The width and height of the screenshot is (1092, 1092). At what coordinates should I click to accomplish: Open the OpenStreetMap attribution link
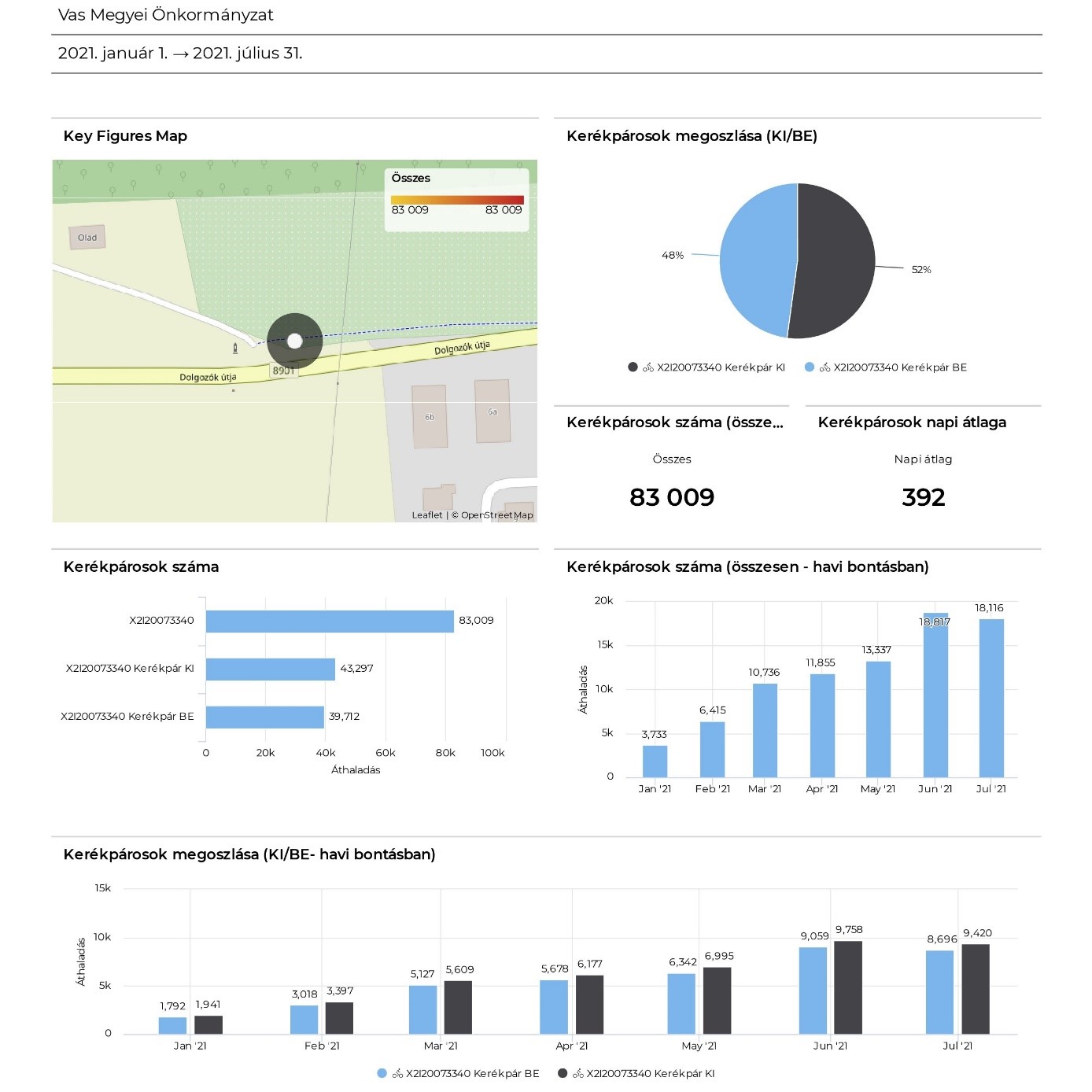click(496, 515)
